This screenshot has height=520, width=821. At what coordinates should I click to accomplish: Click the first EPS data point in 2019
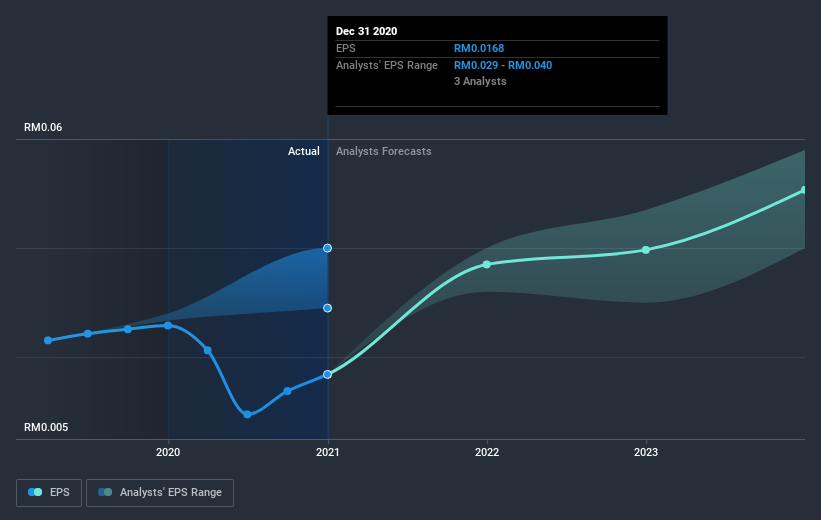[x=48, y=340]
